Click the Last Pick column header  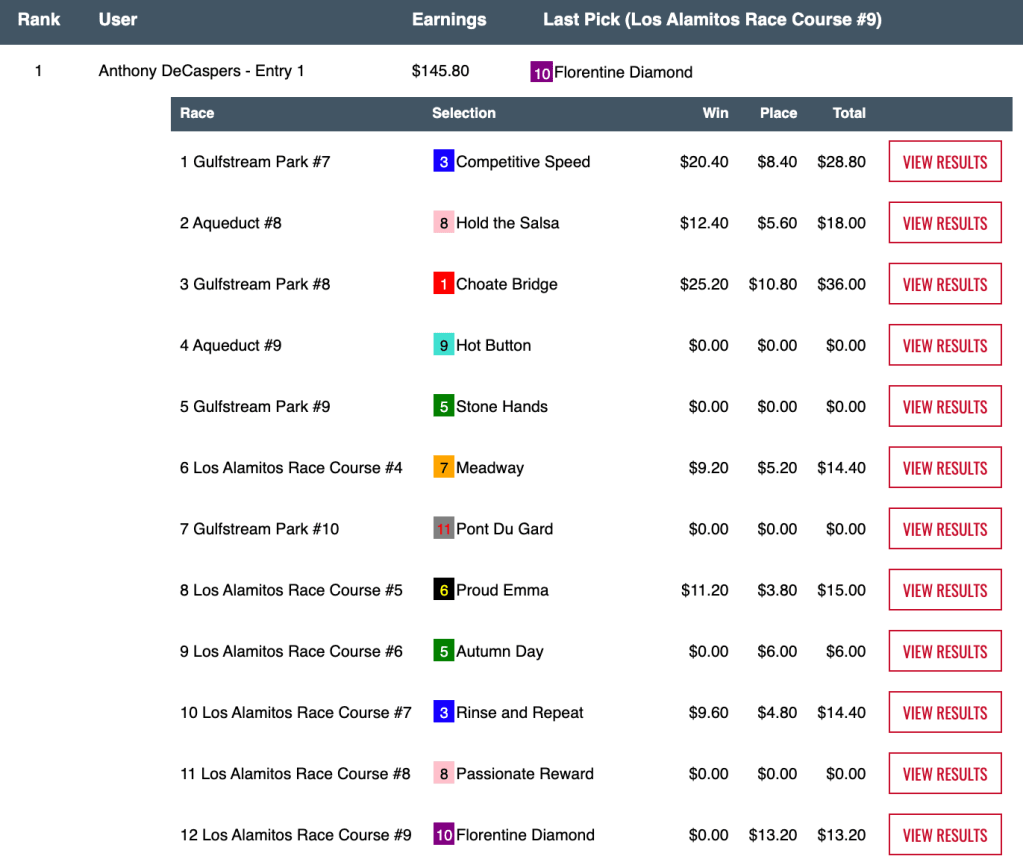click(712, 20)
